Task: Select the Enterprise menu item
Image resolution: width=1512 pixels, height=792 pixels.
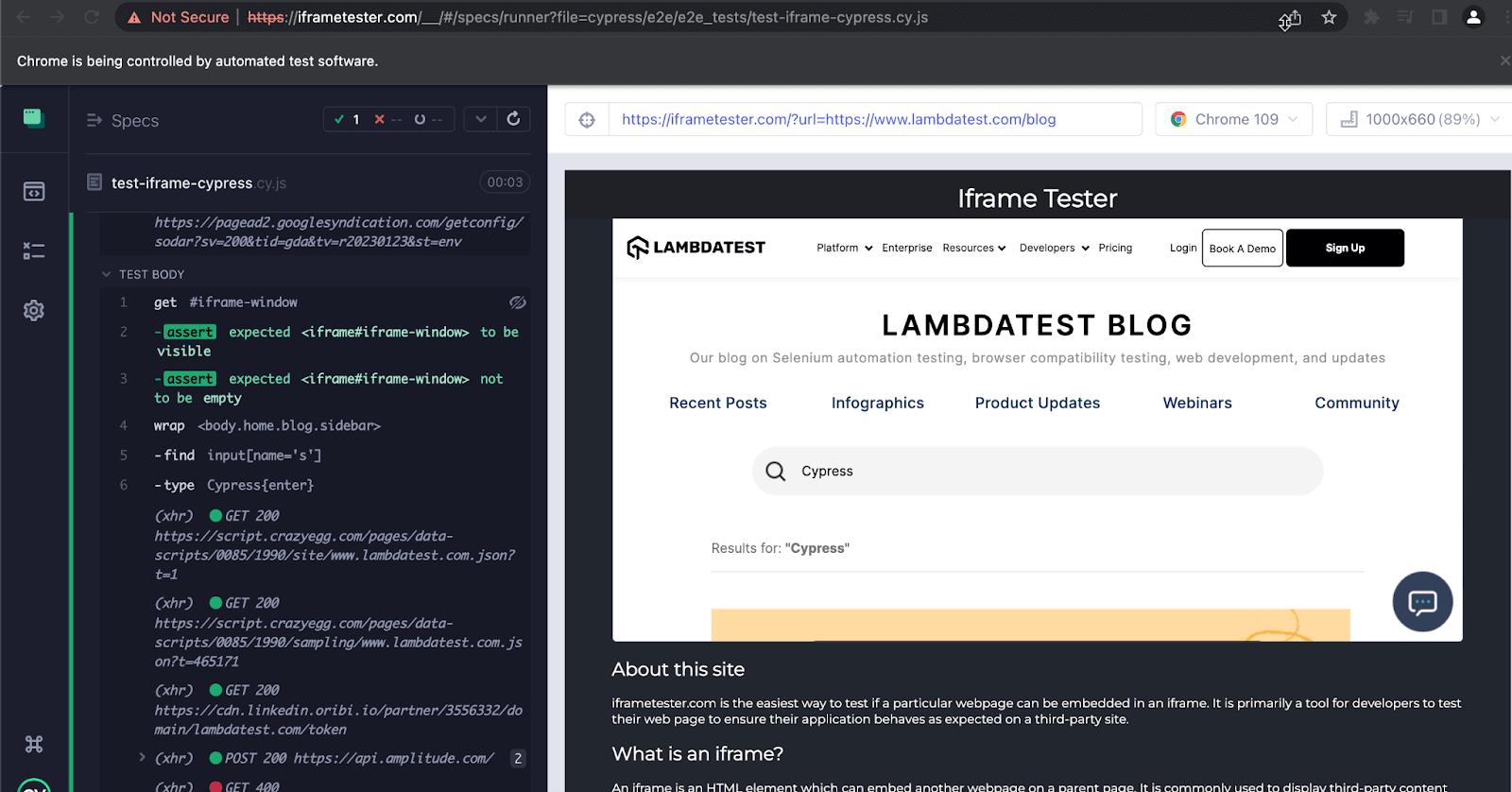Action: click(x=906, y=248)
